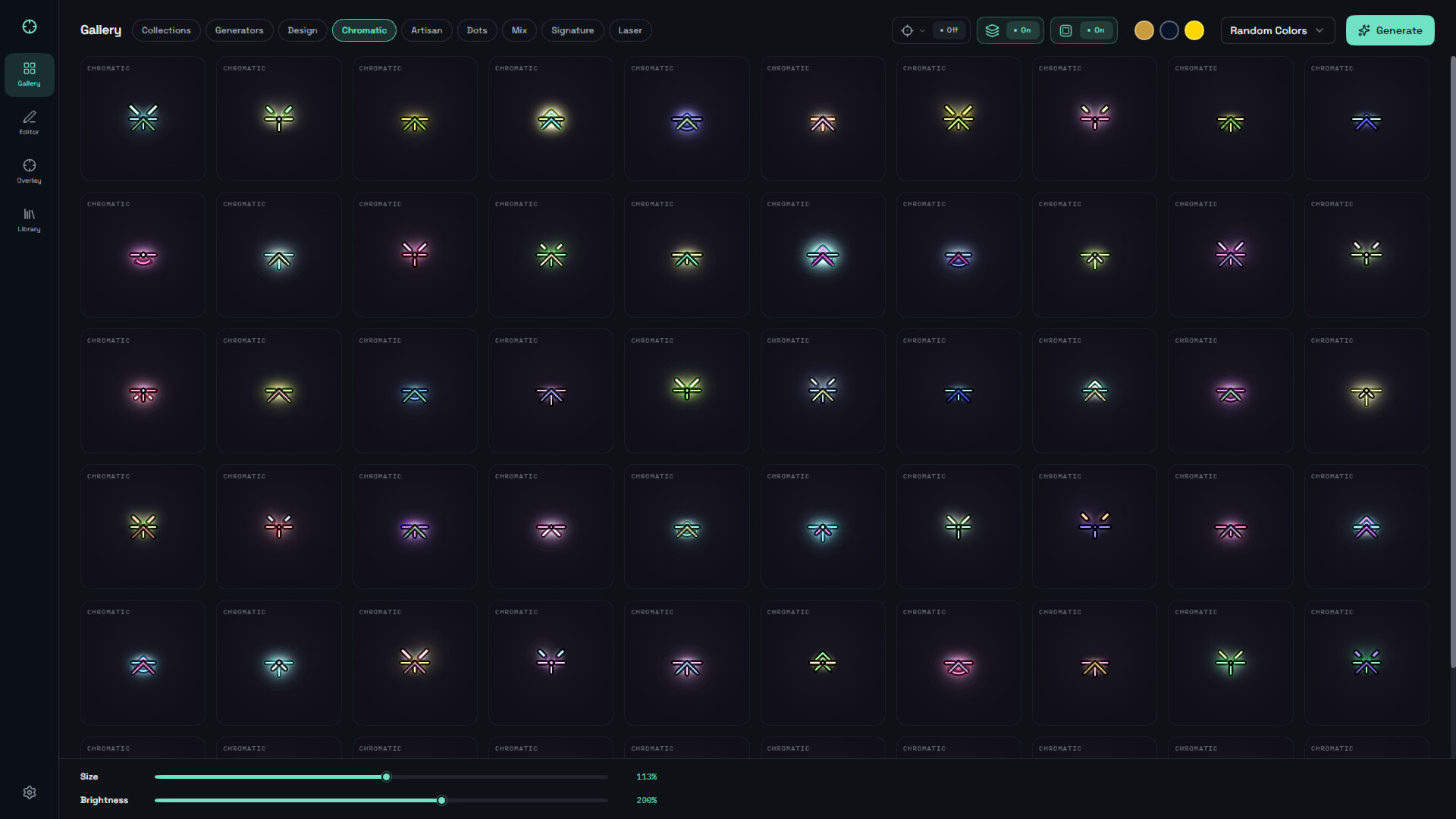The image size is (1456, 819).
Task: Open the Gallery sidebar section
Action: point(29,74)
